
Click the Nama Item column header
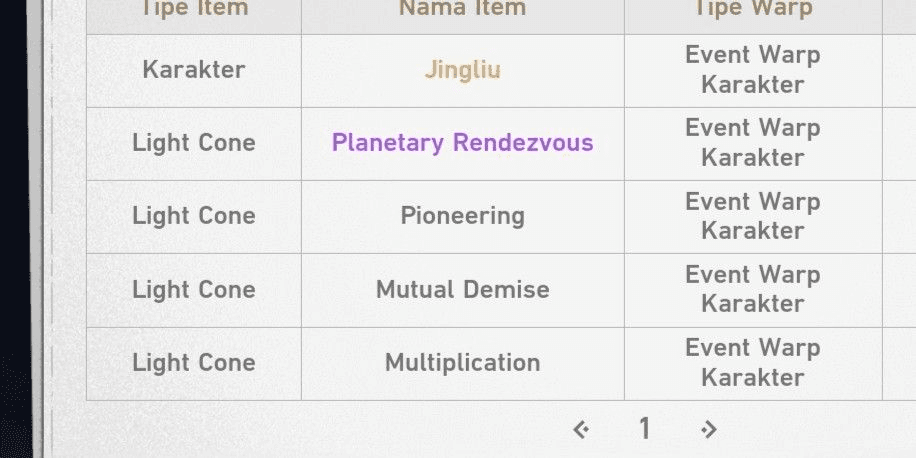(x=462, y=10)
